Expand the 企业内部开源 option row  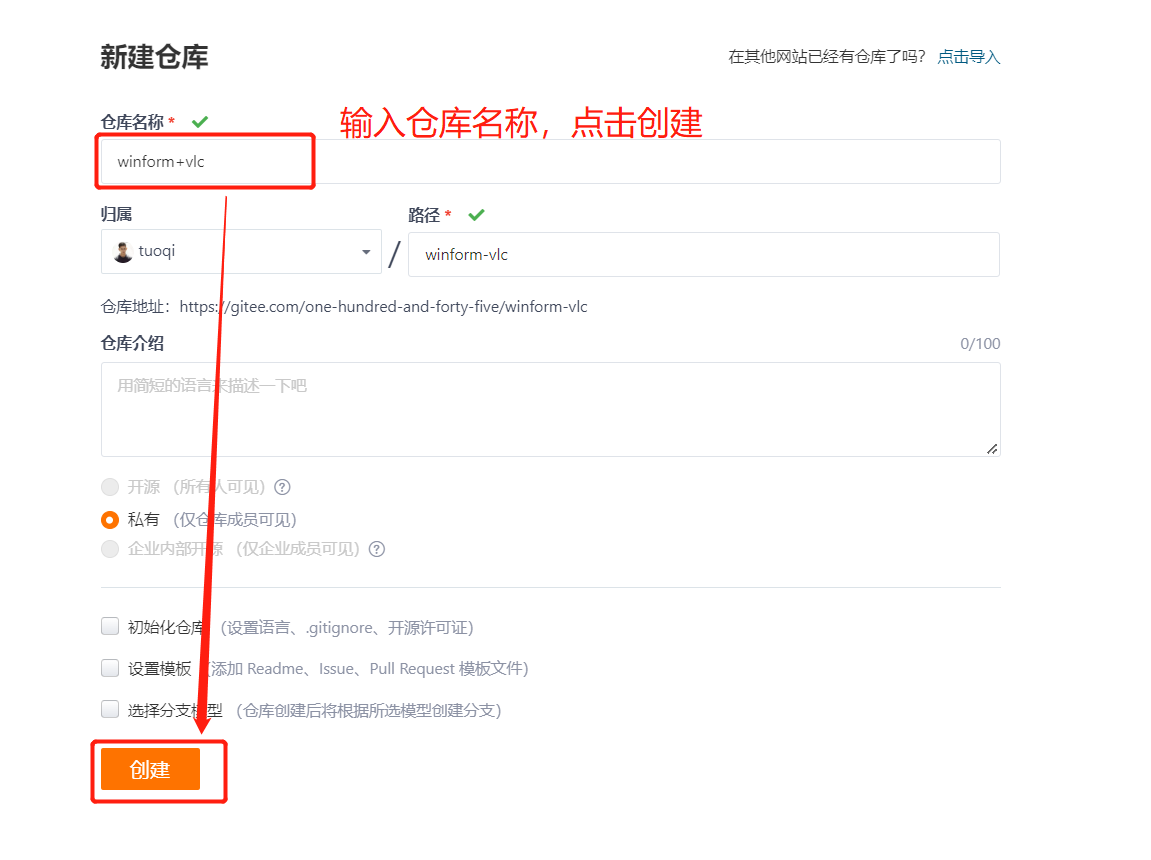tap(110, 548)
